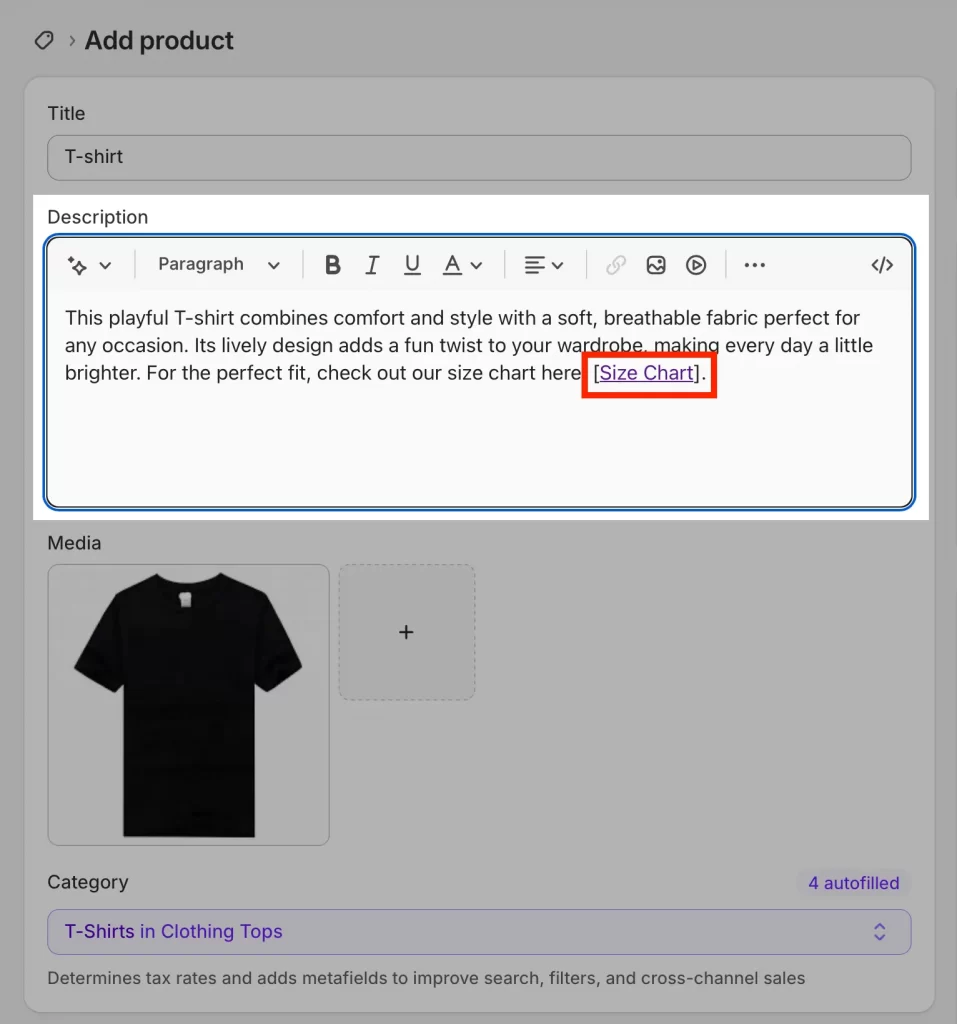
Task: Click the Description label
Action: 98,217
